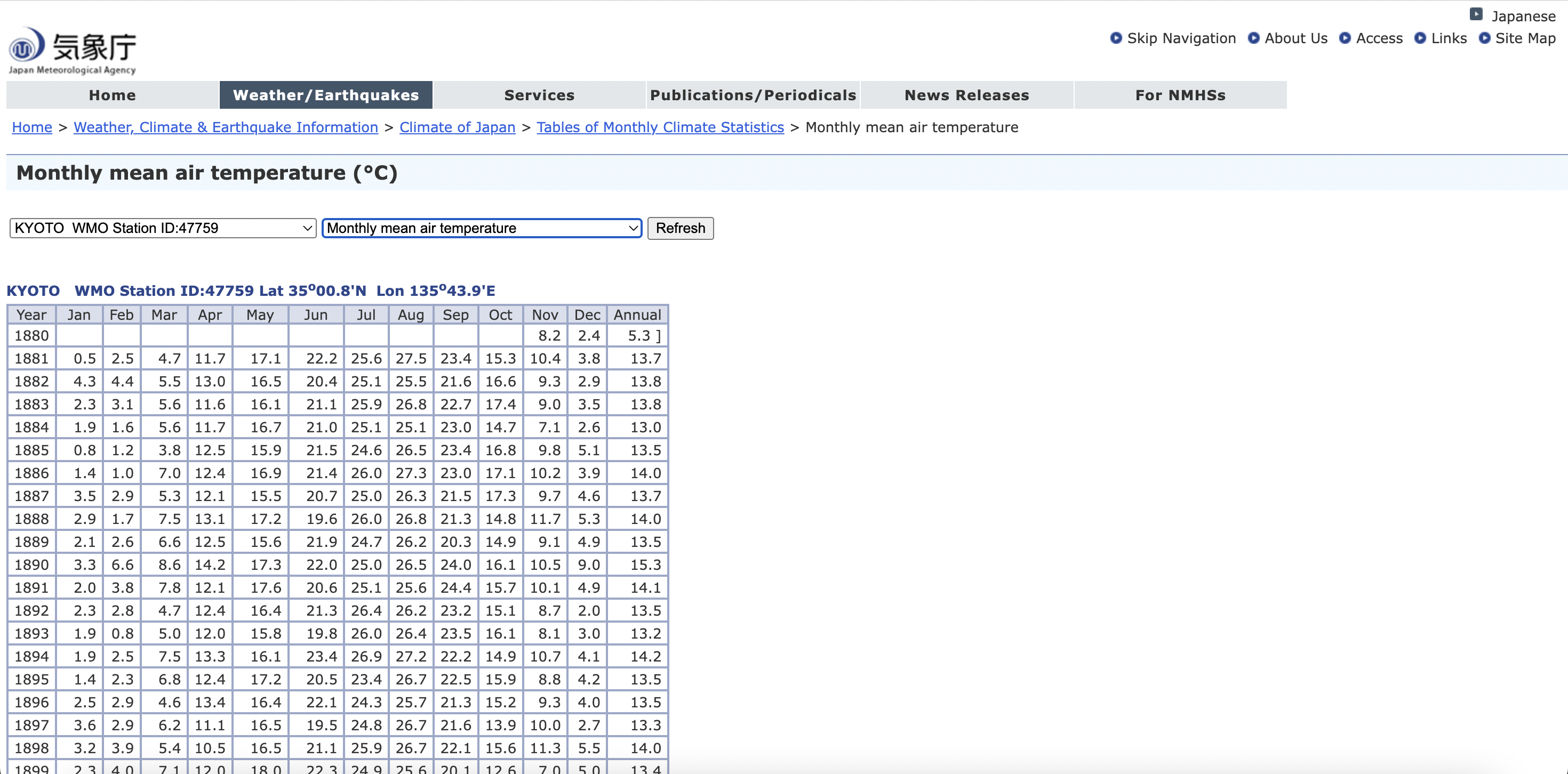Open the Climate of Japan breadcrumb

(457, 127)
